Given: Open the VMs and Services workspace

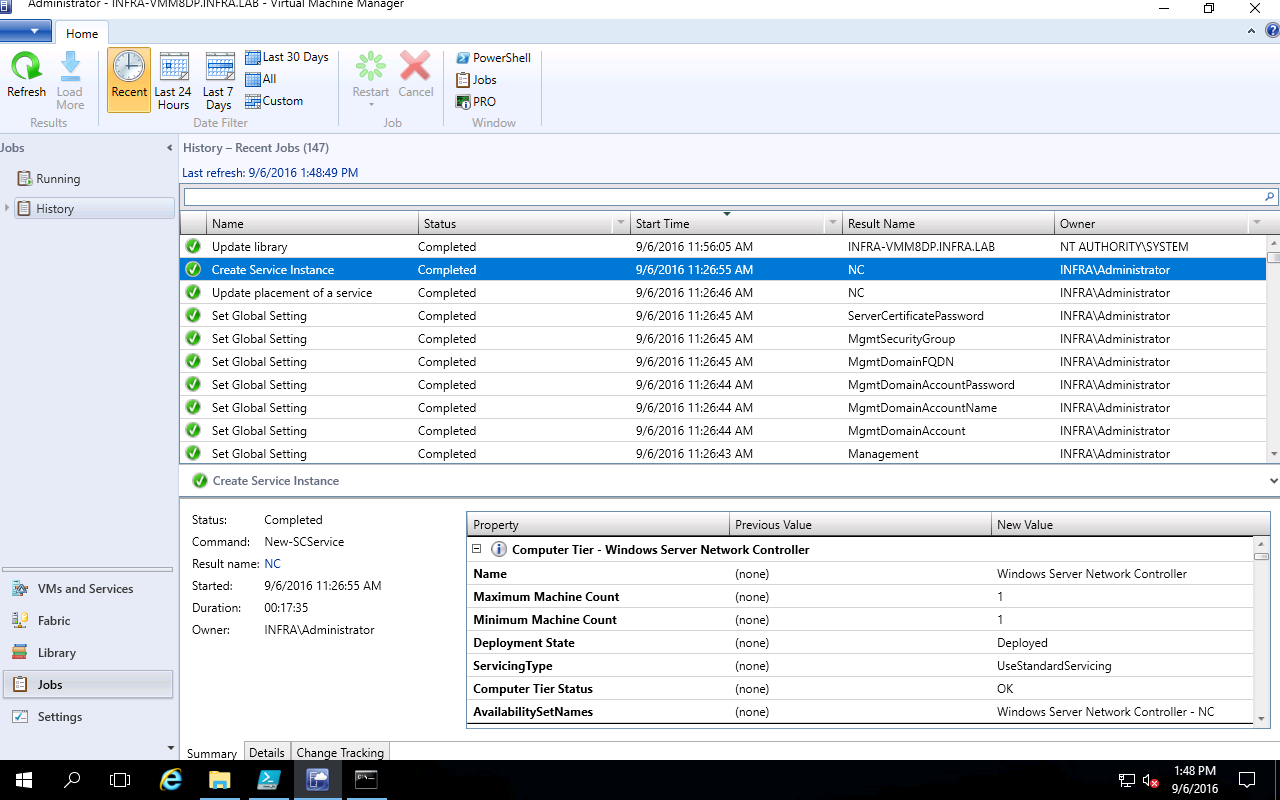Looking at the screenshot, I should (86, 589).
